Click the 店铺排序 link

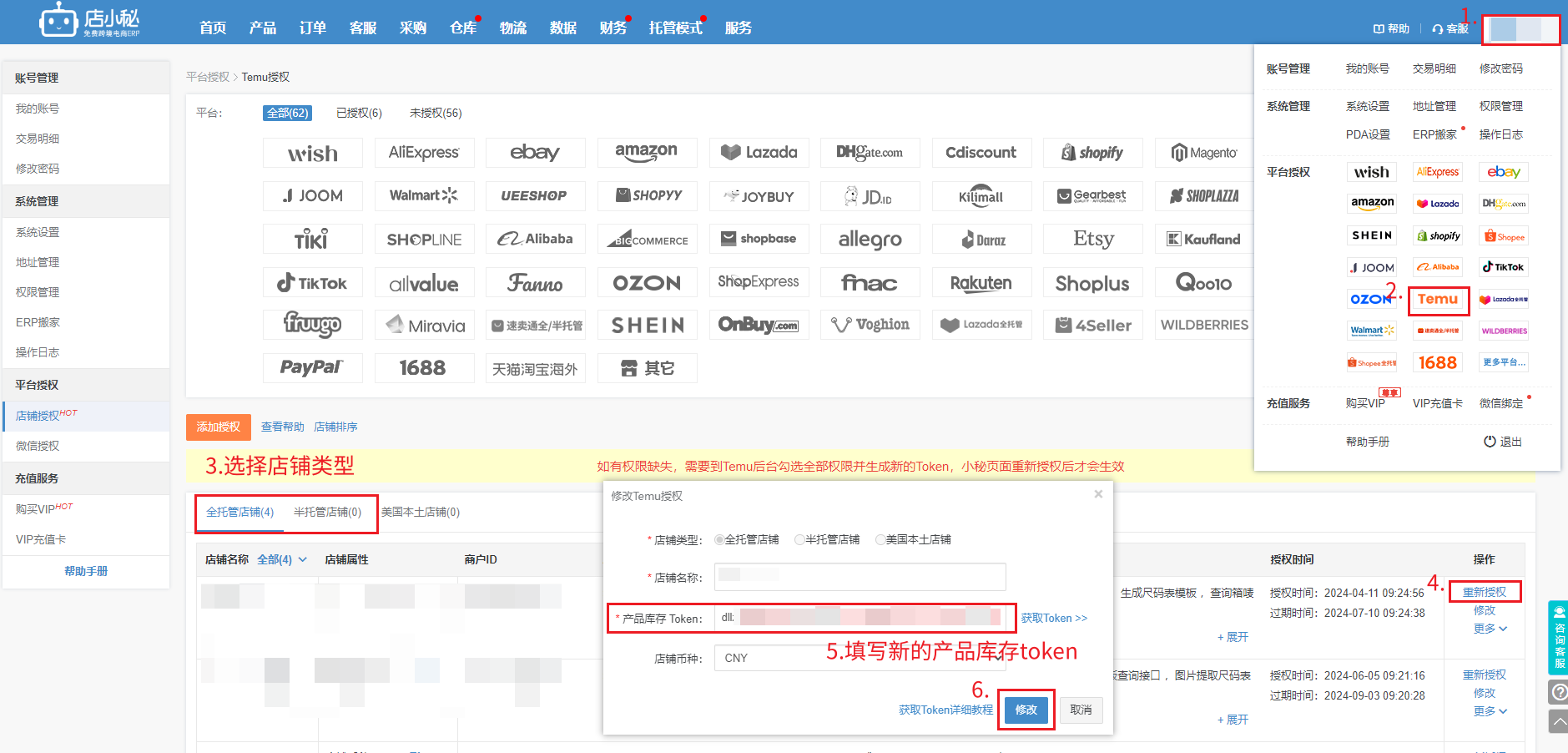(x=335, y=427)
